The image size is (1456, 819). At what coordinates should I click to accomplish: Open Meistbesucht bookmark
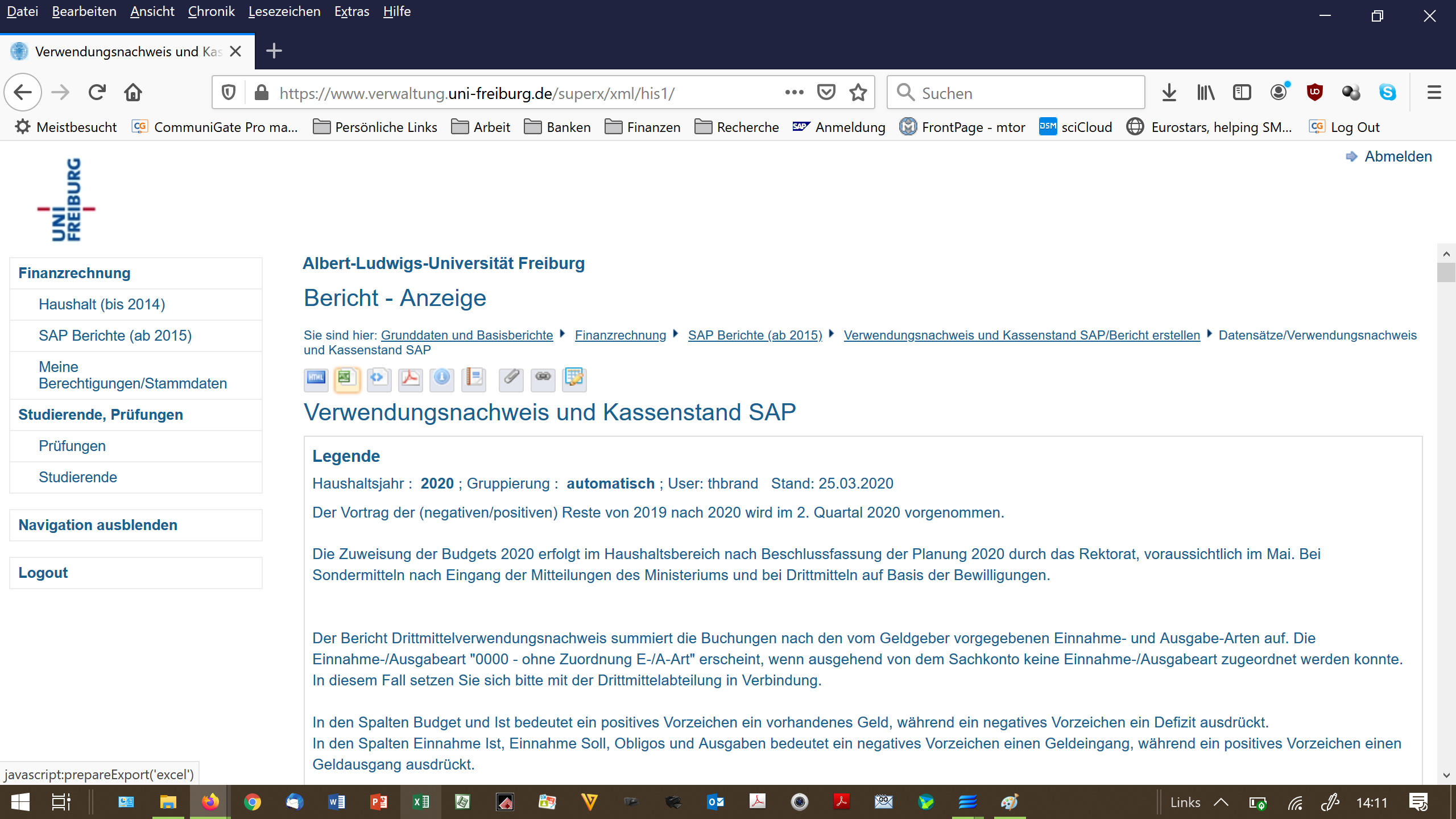point(66,127)
